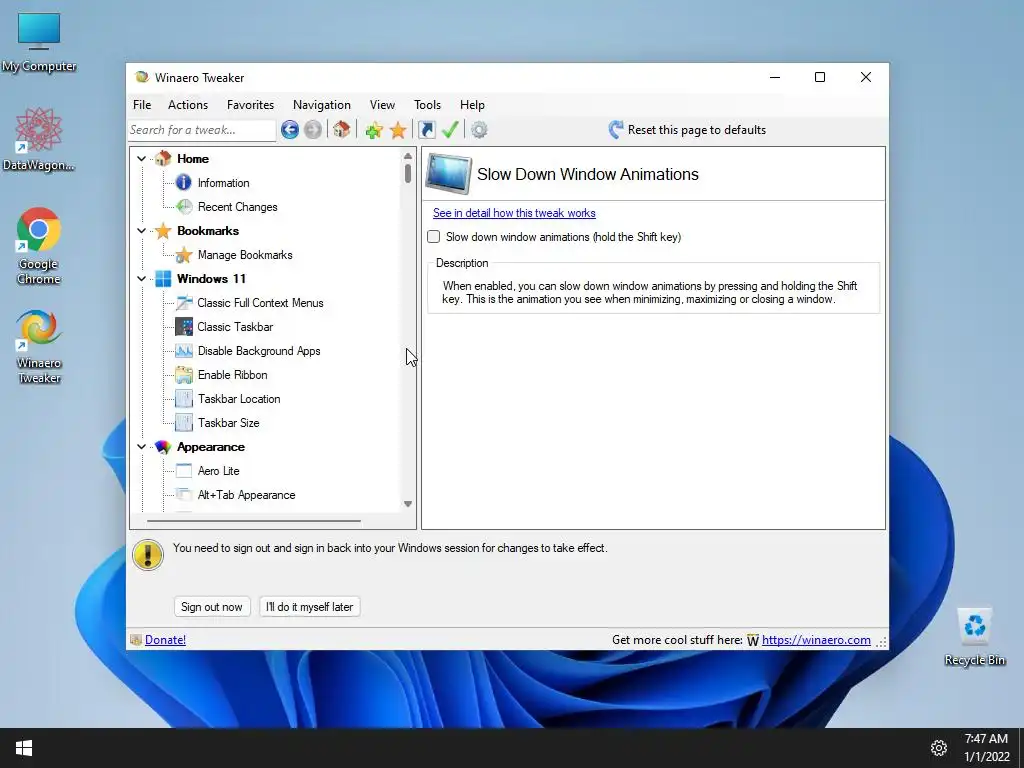Screen dimensions: 1024x768
Task: Select Taskbar Location tree item text
Action: pyautogui.click(x=239, y=399)
